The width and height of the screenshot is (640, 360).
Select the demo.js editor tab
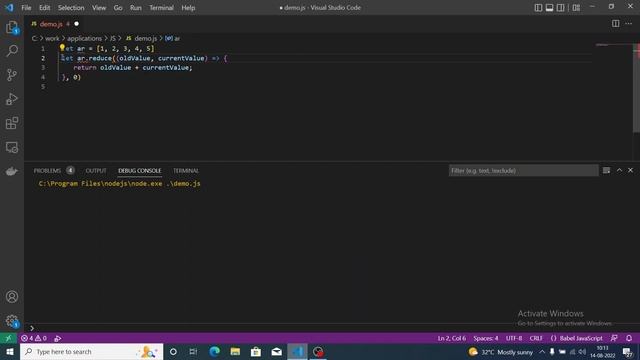(x=51, y=24)
